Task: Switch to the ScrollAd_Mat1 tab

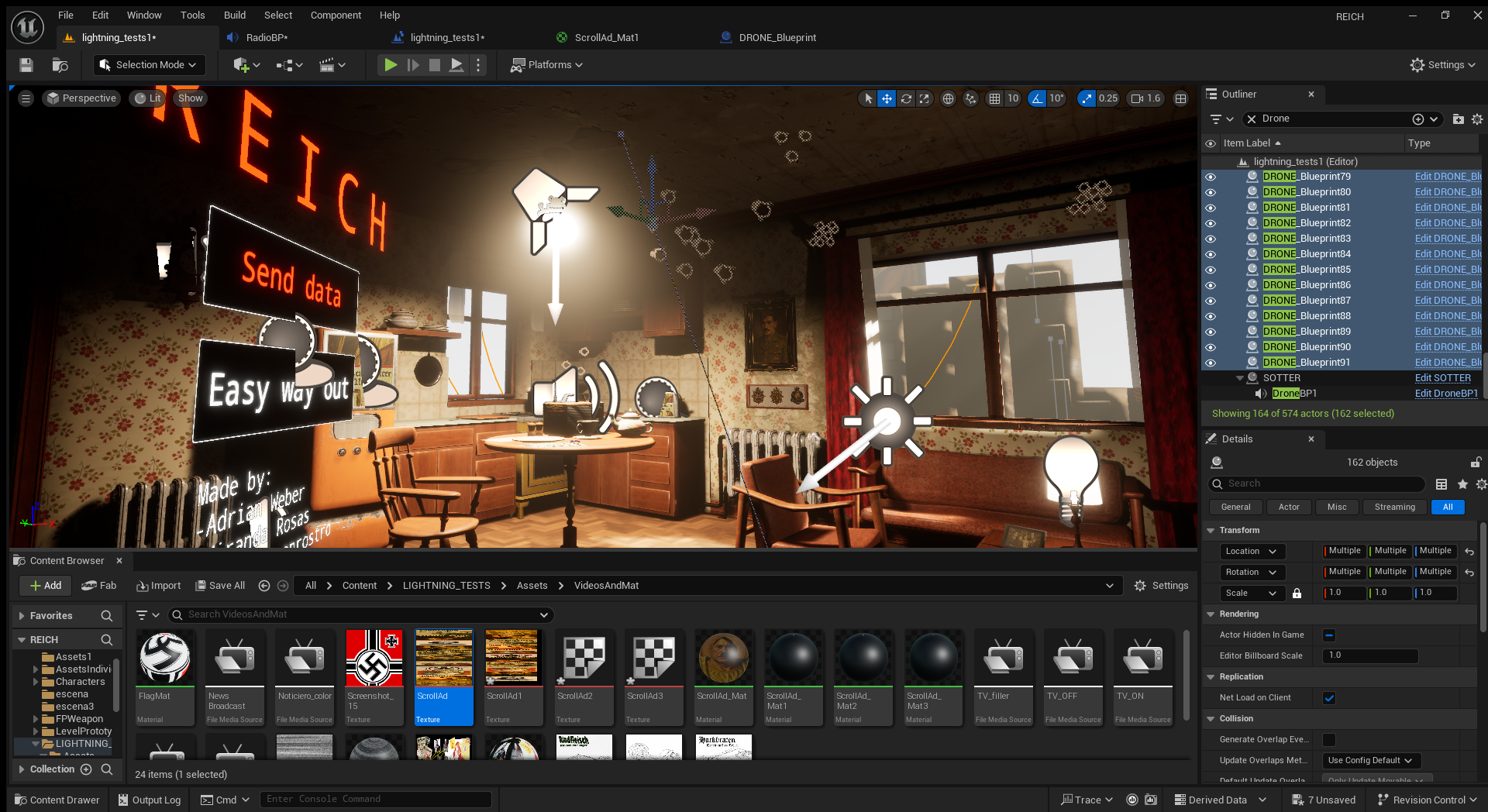Action: pyautogui.click(x=606, y=37)
